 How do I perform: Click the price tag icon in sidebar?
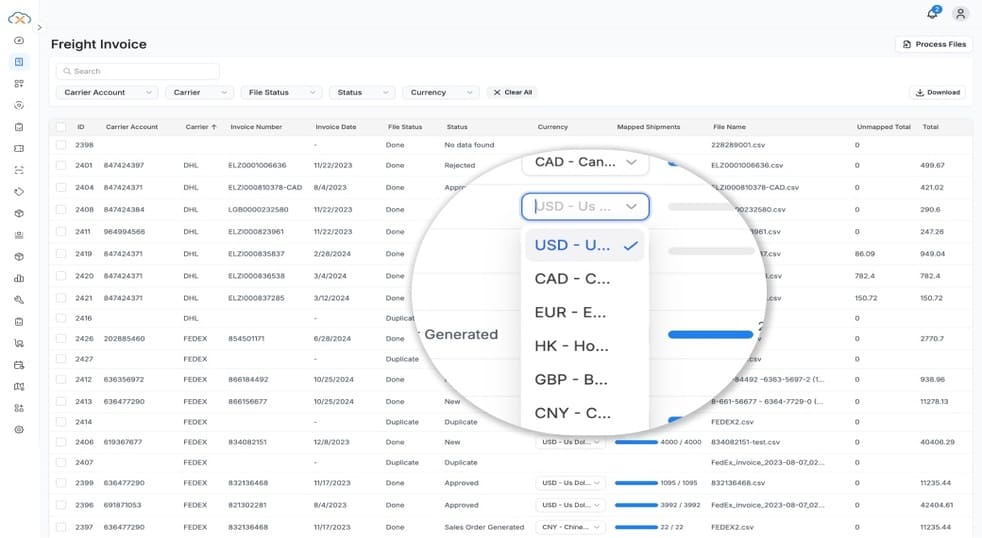click(x=19, y=191)
